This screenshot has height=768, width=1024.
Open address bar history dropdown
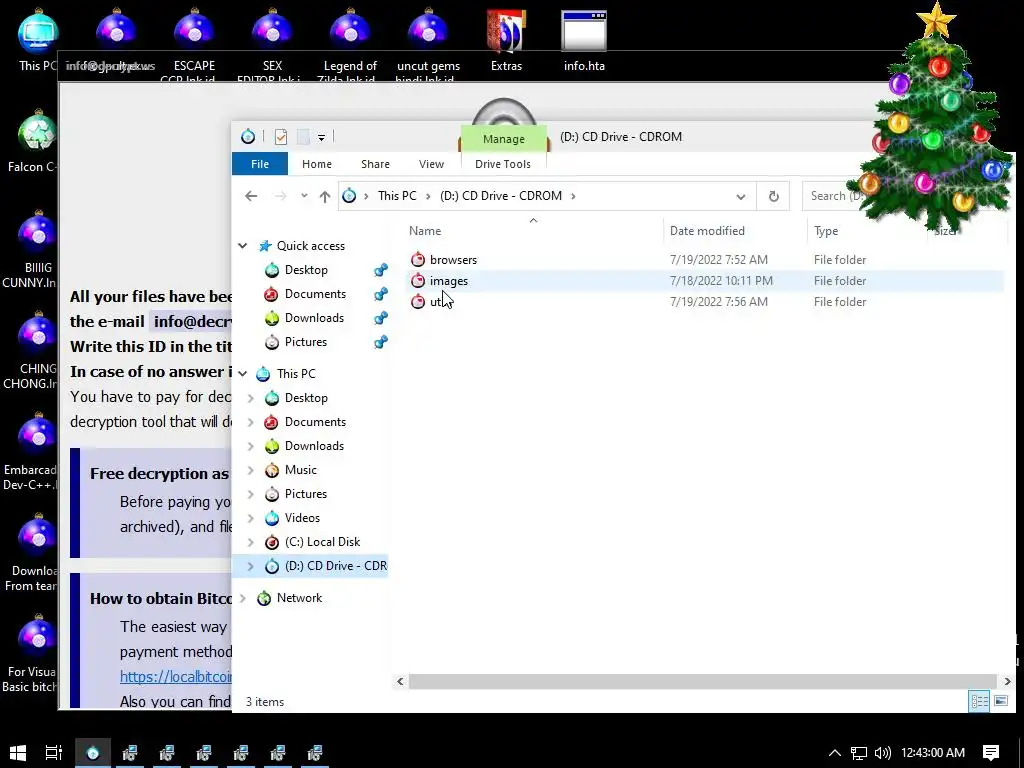coord(741,196)
